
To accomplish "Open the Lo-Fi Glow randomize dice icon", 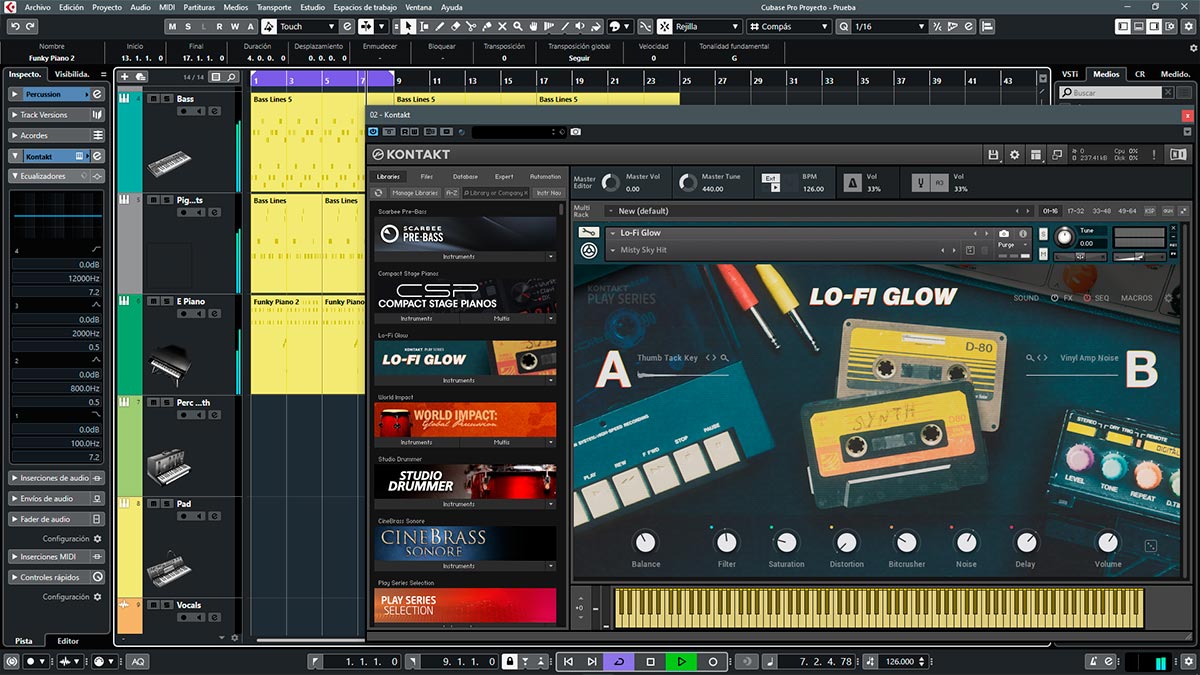I will click(1150, 546).
